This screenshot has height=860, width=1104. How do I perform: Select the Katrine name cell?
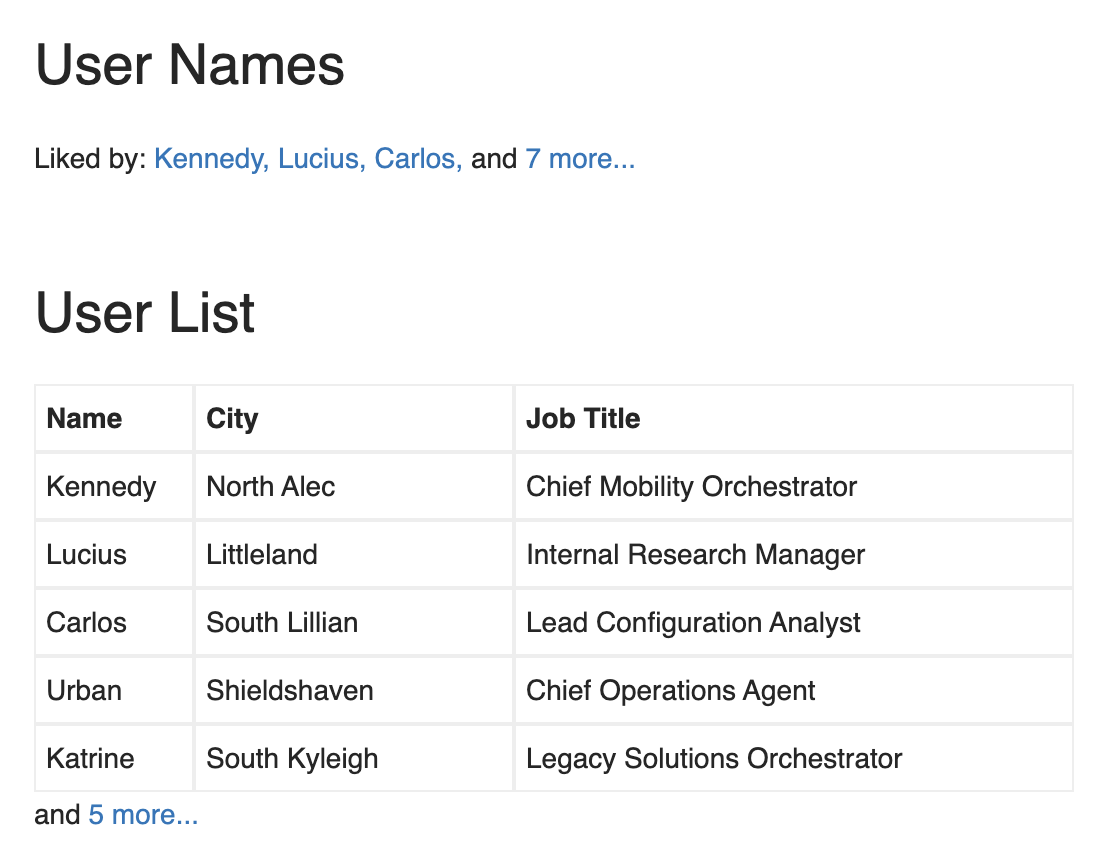tap(90, 759)
